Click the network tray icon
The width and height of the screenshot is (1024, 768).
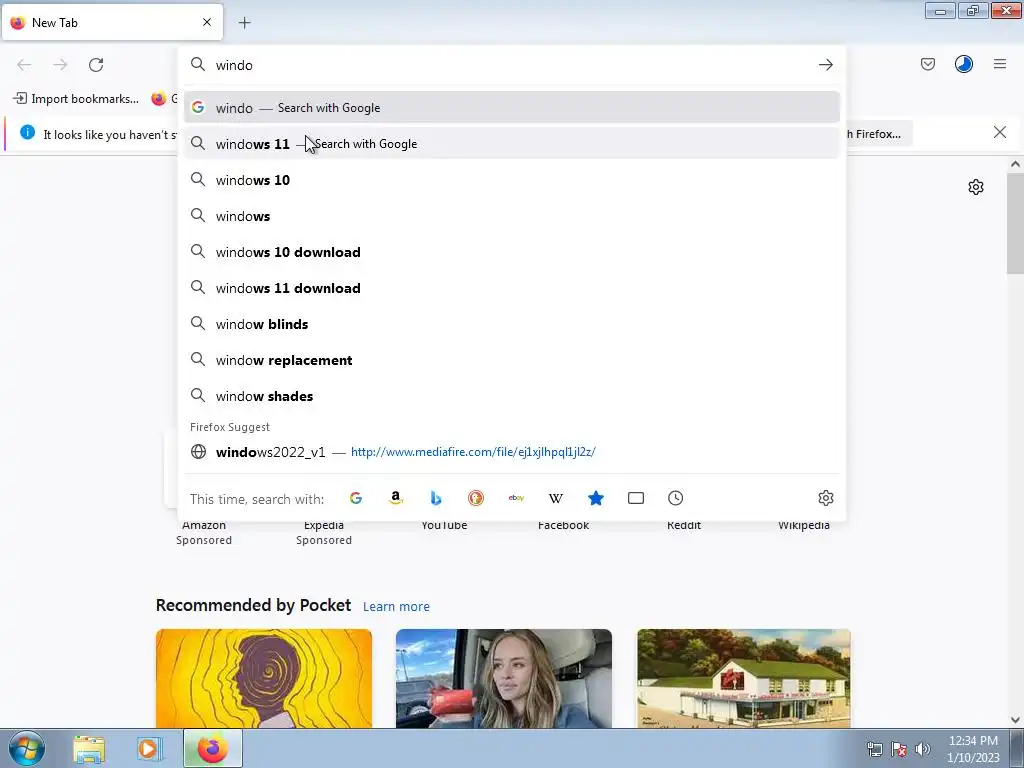pos(874,749)
